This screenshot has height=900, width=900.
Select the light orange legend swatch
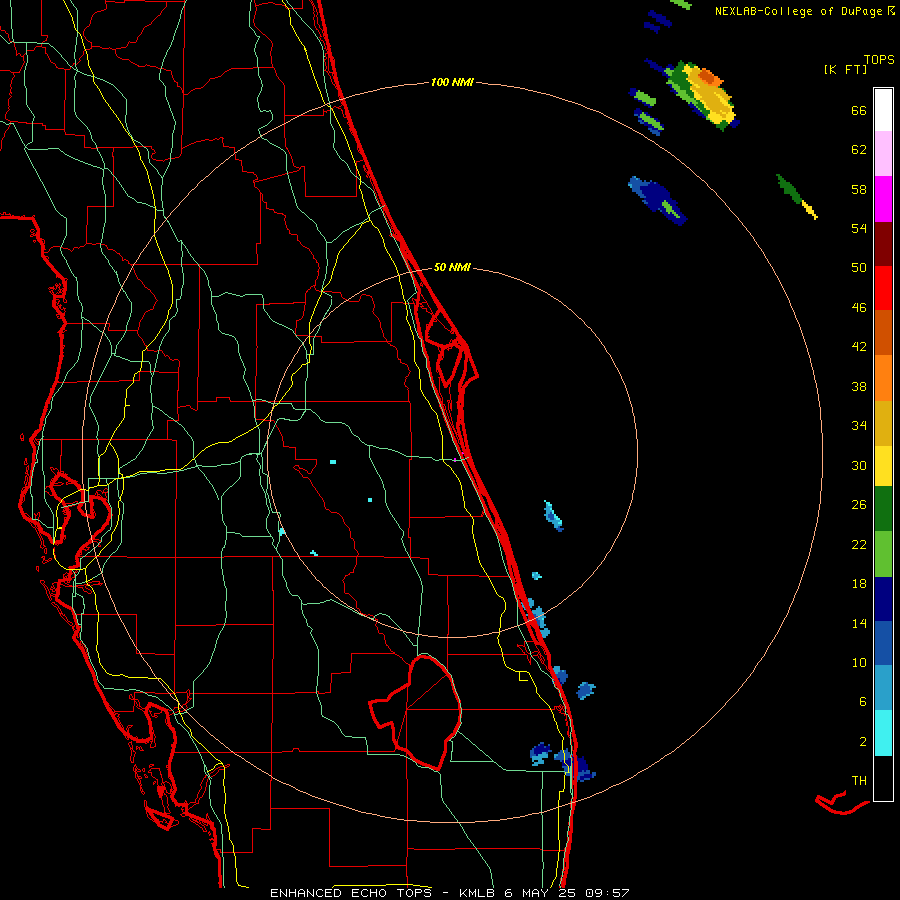tap(883, 378)
